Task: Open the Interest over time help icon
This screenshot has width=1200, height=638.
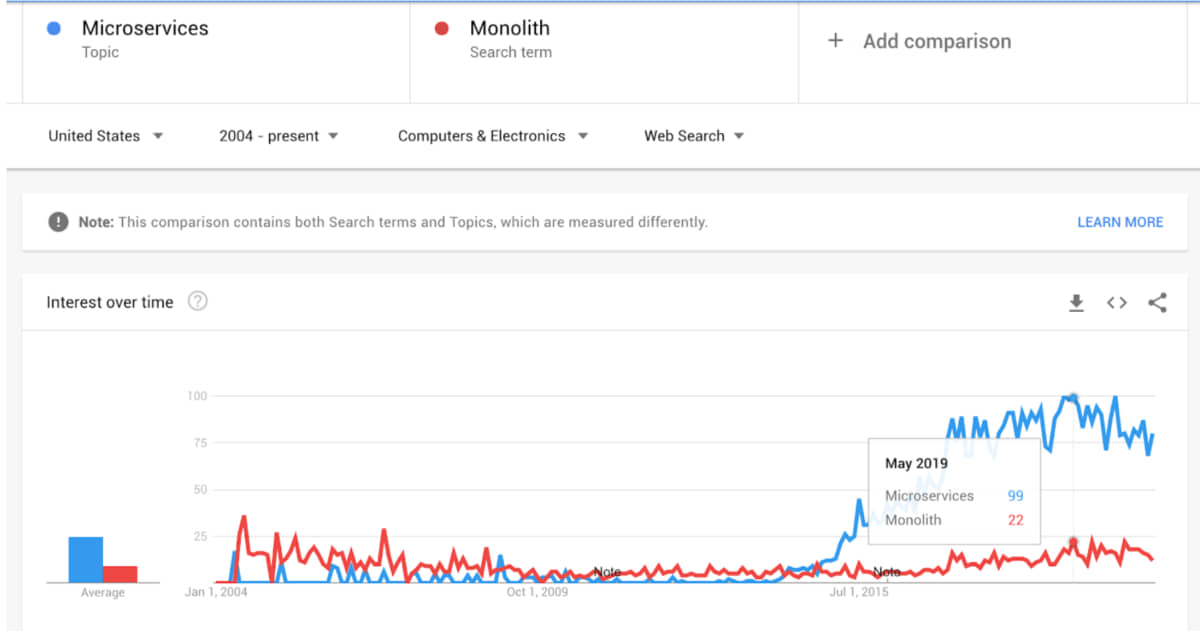Action: pyautogui.click(x=198, y=301)
